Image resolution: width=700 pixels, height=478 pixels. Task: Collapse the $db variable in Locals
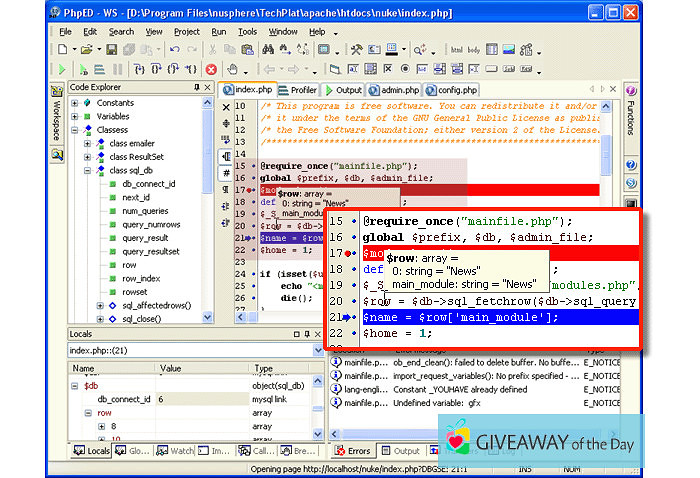coord(76,385)
